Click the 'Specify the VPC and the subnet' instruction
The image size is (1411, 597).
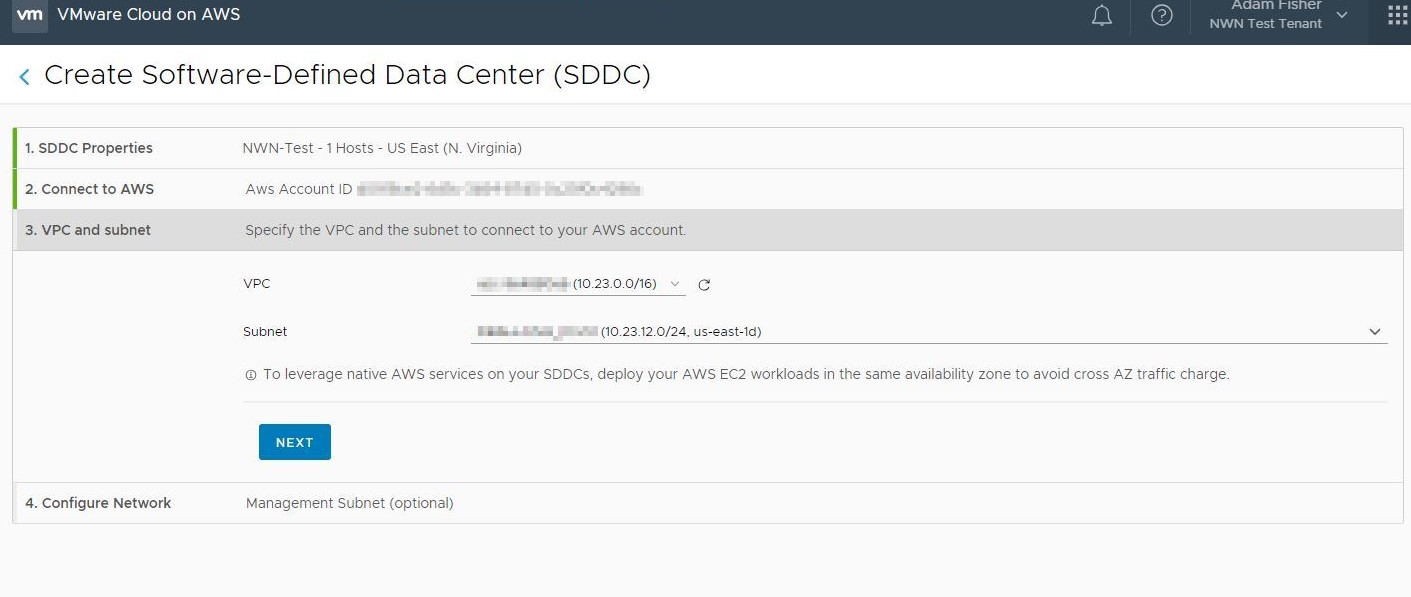466,230
